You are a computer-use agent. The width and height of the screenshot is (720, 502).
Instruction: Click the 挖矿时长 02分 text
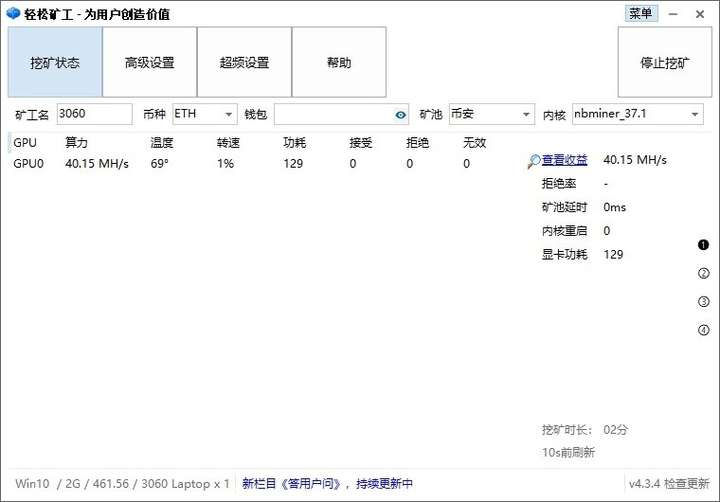pyautogui.click(x=585, y=430)
